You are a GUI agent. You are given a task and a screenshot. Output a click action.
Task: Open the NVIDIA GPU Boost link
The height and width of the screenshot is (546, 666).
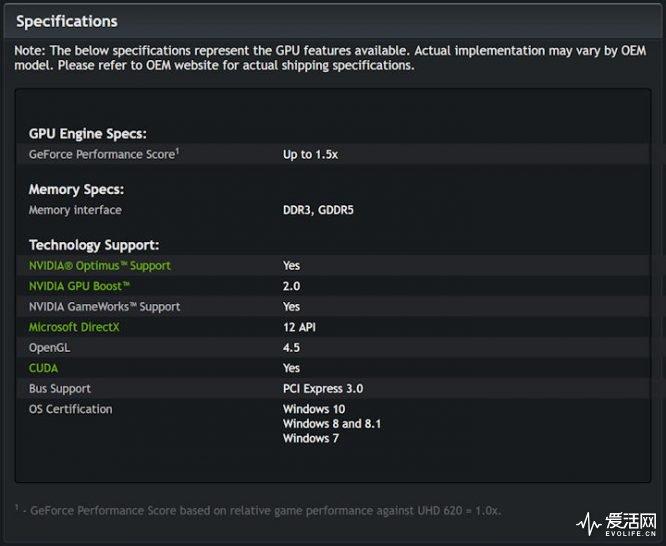click(x=79, y=286)
